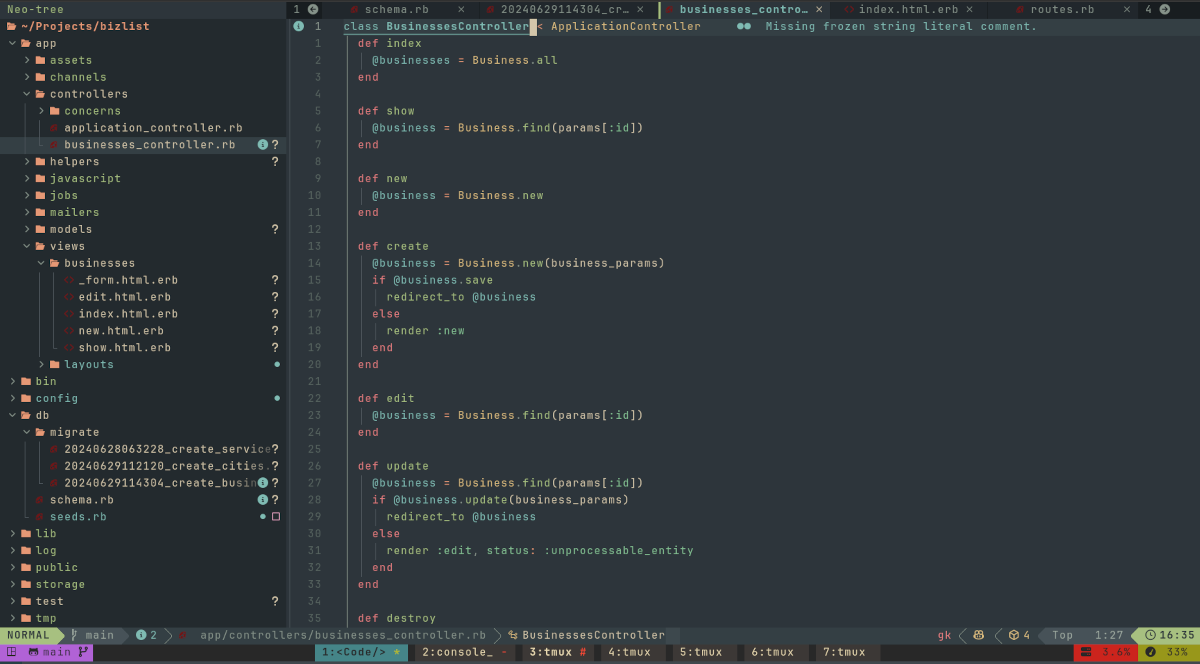
Task: Collapse the migrate folder under db
Action: tap(27, 431)
